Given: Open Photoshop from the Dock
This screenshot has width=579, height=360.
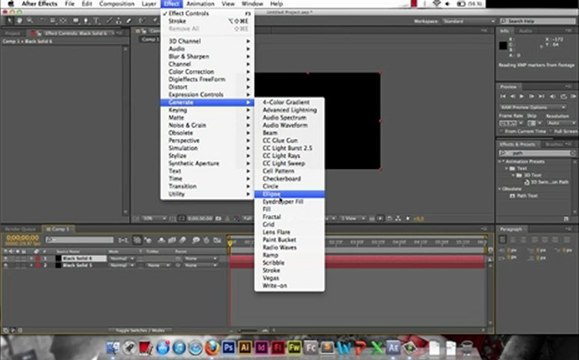Looking at the screenshot, I should [x=228, y=347].
